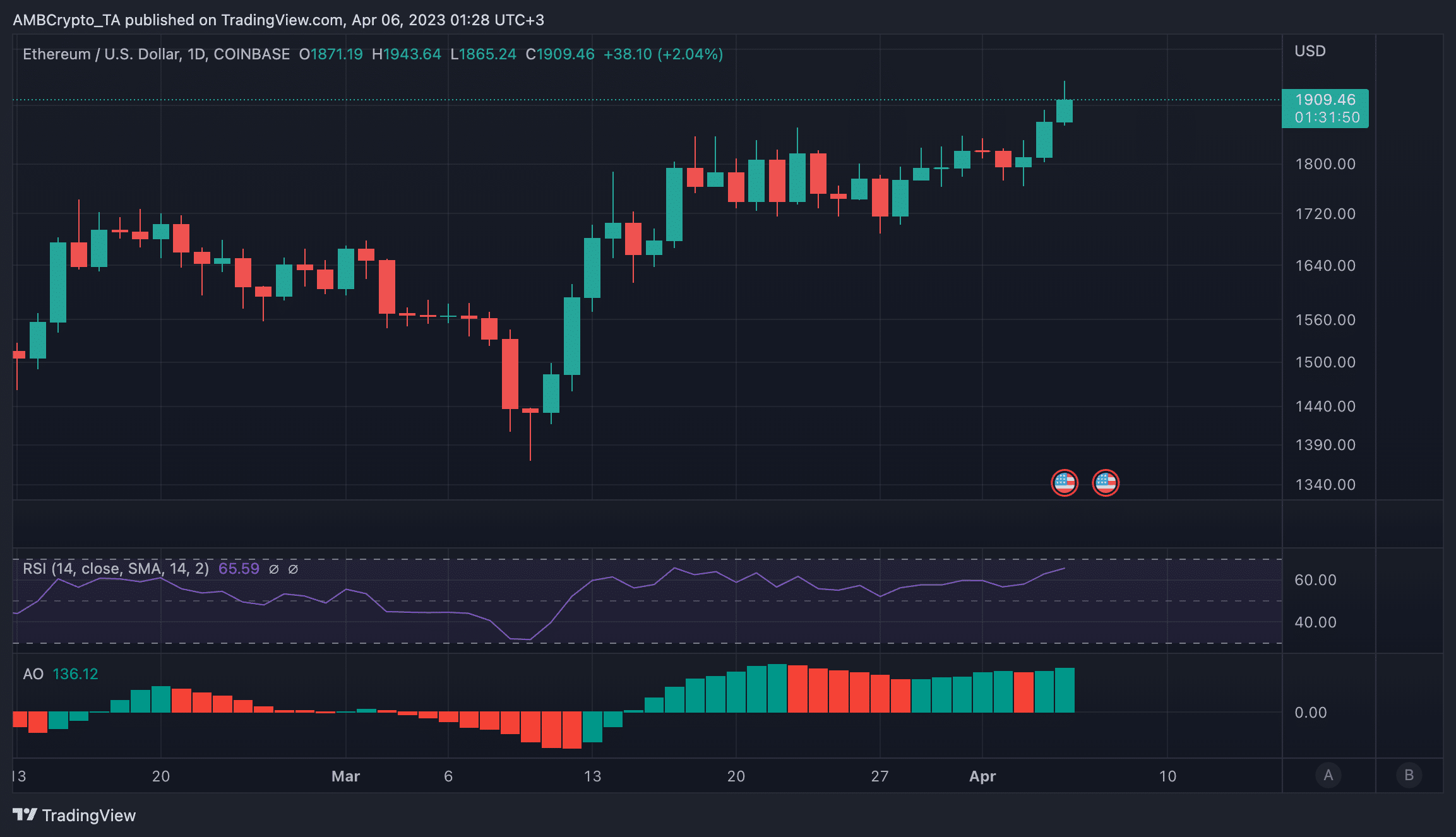Viewport: 1456px width, 837px height.
Task: Click the 1800.00 level on the price scale
Action: (x=1325, y=164)
